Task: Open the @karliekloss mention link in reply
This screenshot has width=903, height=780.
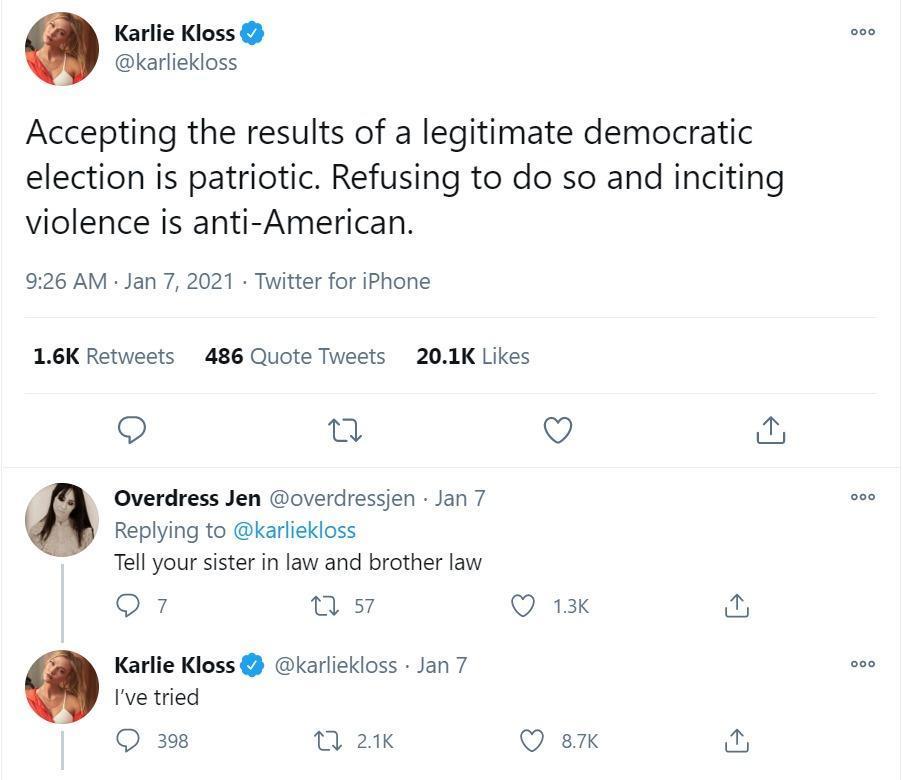Action: point(294,530)
